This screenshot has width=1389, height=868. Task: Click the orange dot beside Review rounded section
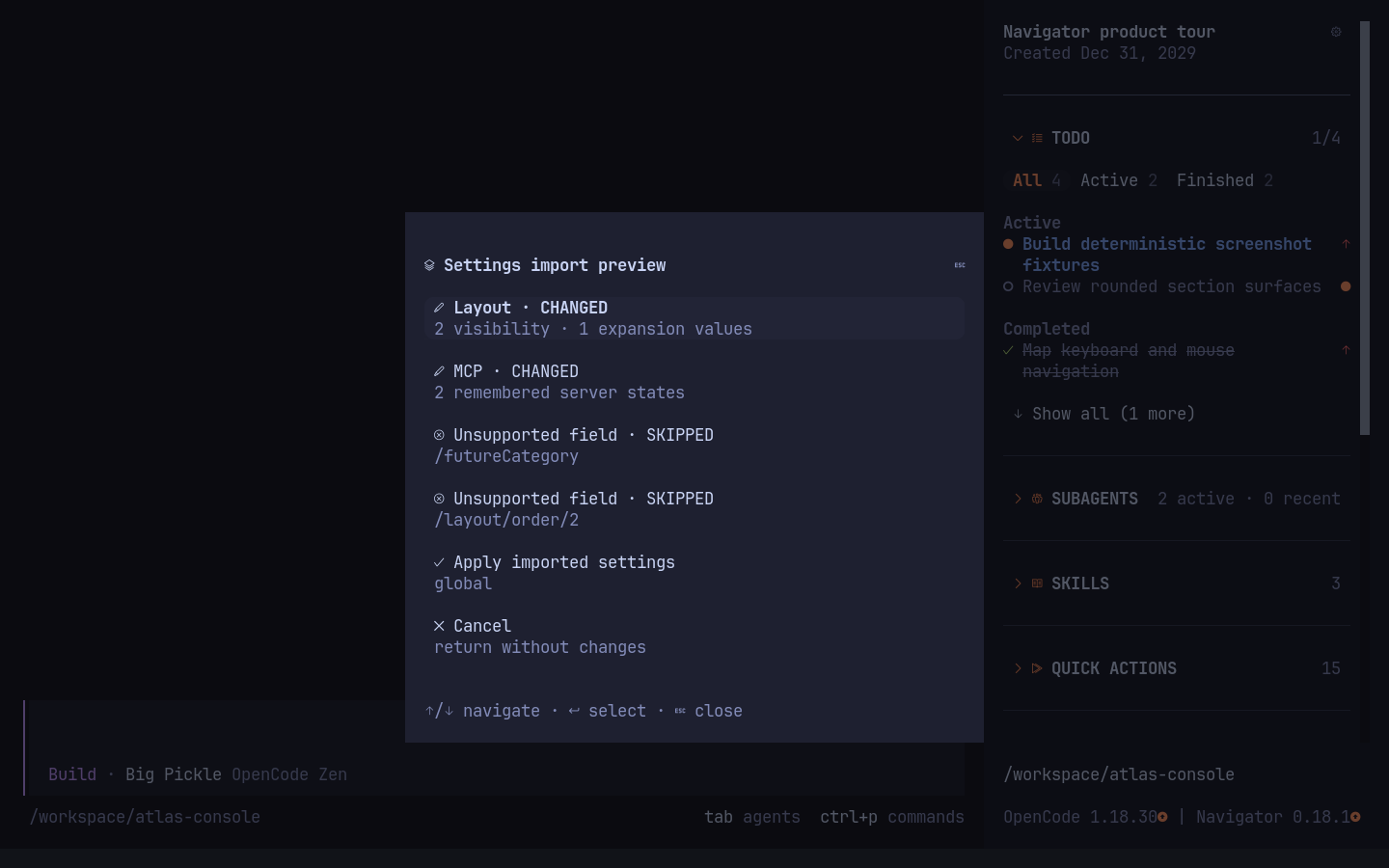click(x=1346, y=286)
